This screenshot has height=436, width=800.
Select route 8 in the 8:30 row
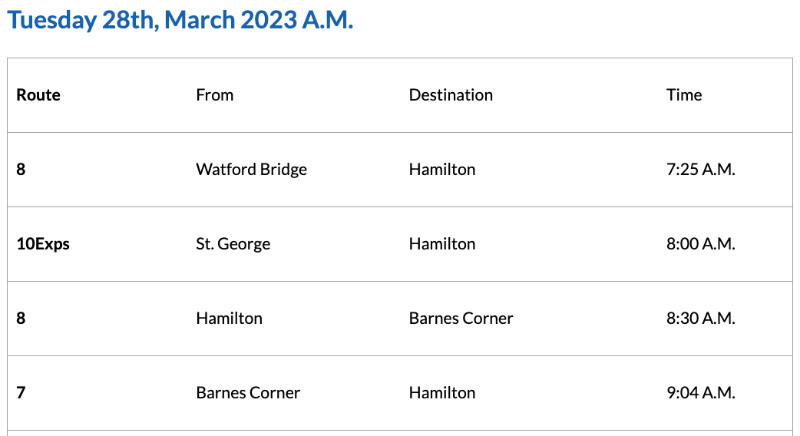(21, 318)
